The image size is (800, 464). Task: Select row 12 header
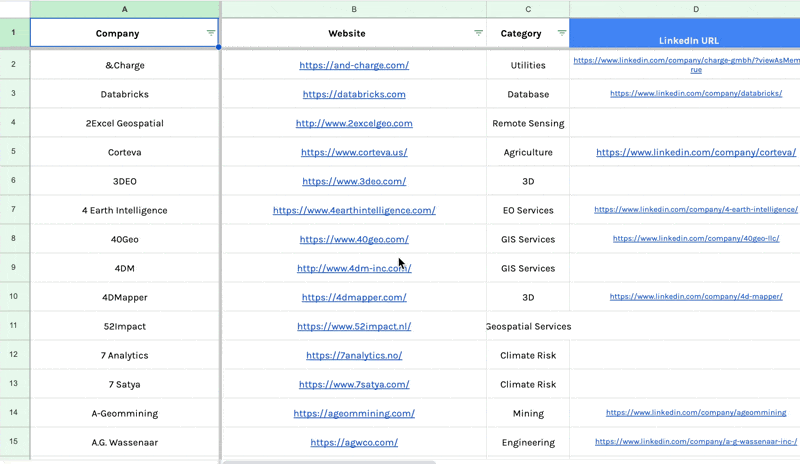coord(14,355)
